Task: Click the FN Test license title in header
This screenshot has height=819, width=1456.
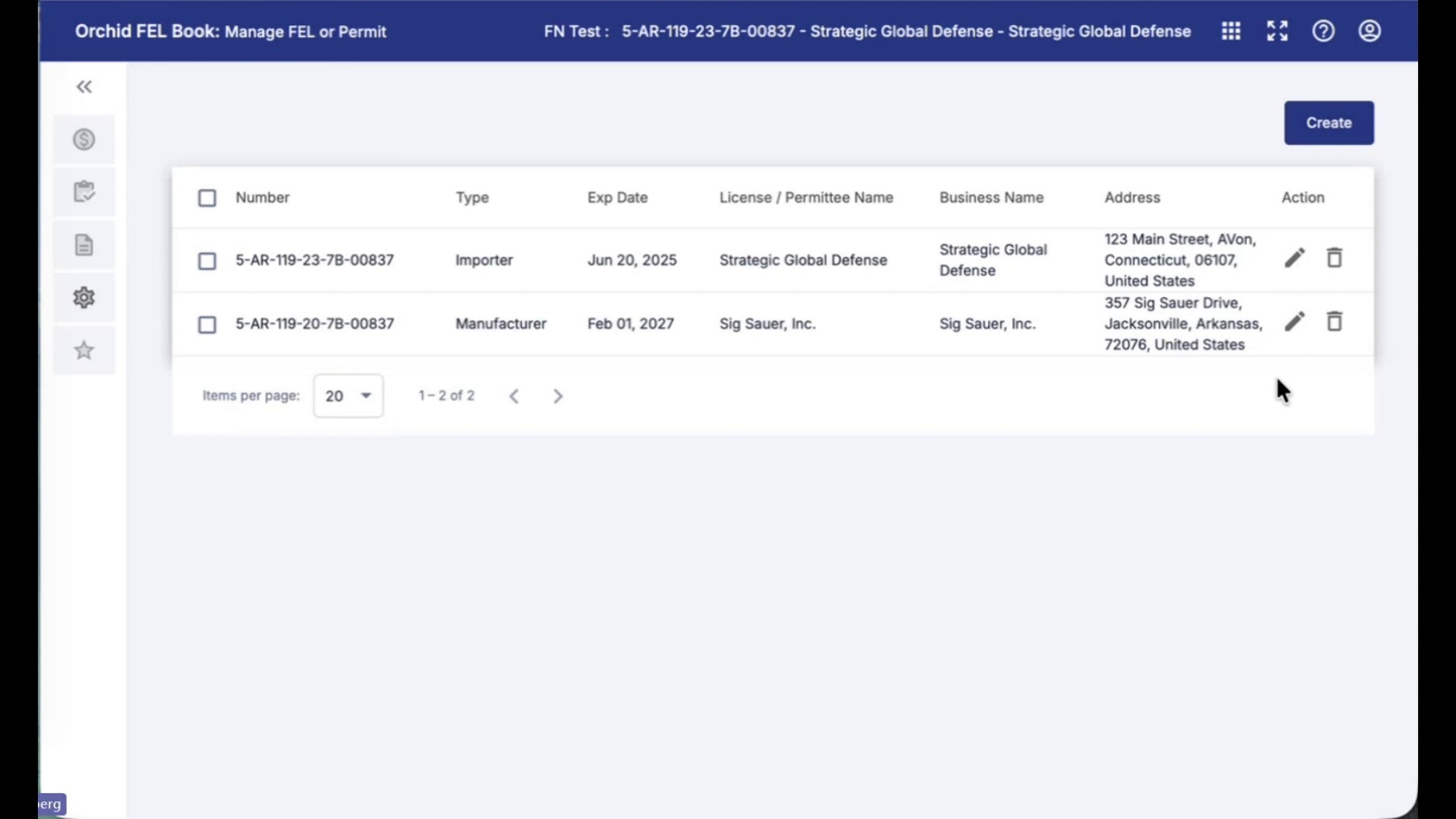Action: pyautogui.click(x=867, y=32)
